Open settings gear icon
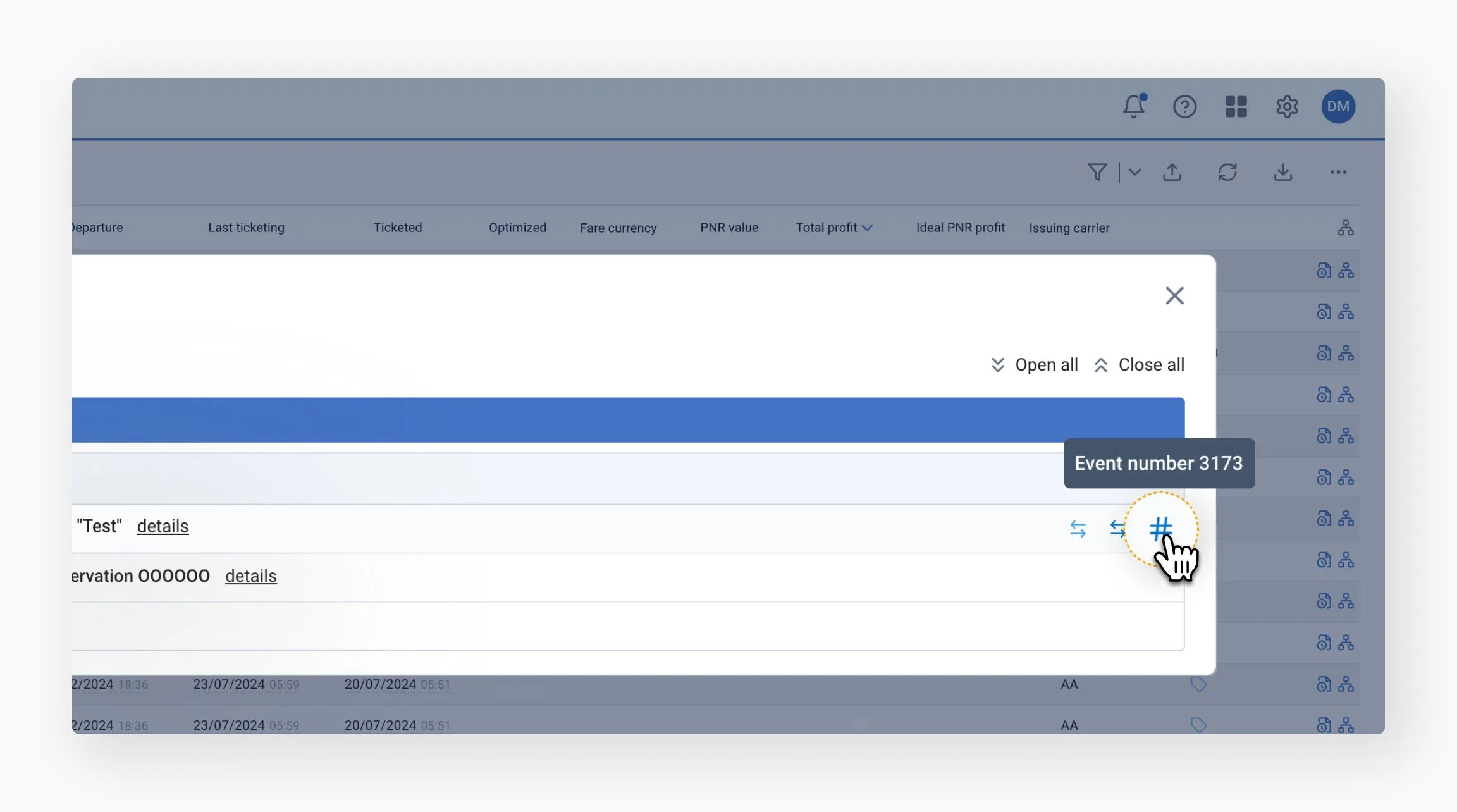This screenshot has width=1457, height=812. coord(1287,106)
